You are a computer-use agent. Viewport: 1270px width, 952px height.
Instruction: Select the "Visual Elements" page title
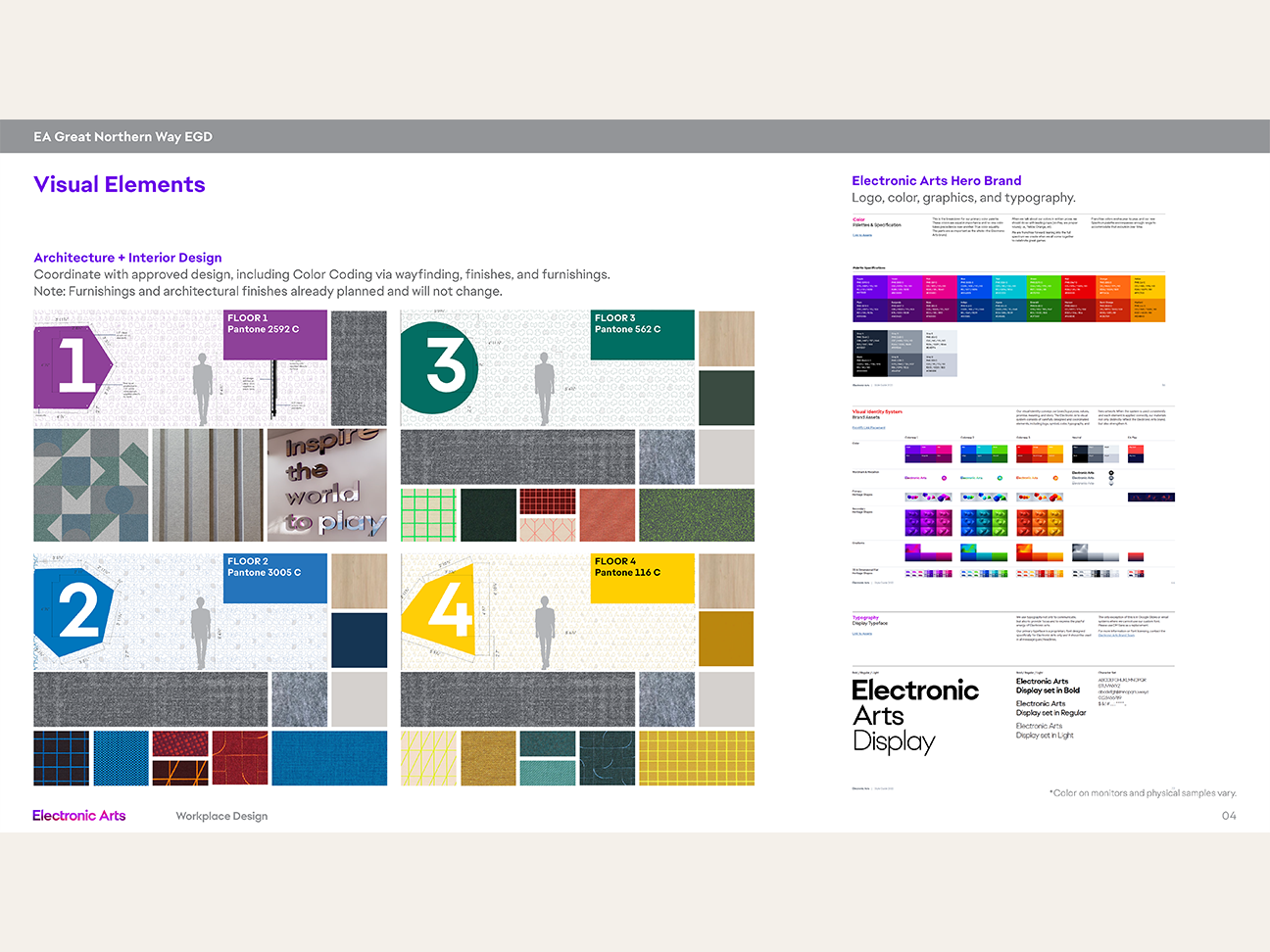(x=120, y=184)
